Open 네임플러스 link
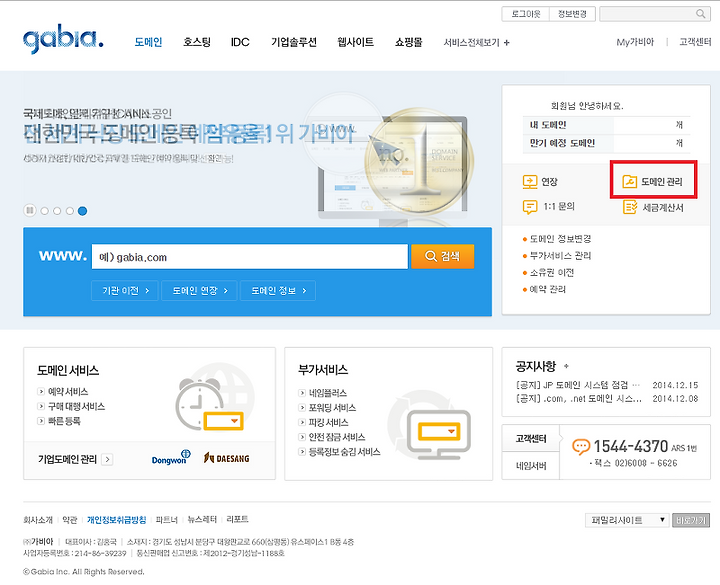The height and width of the screenshot is (585, 720). 328,393
